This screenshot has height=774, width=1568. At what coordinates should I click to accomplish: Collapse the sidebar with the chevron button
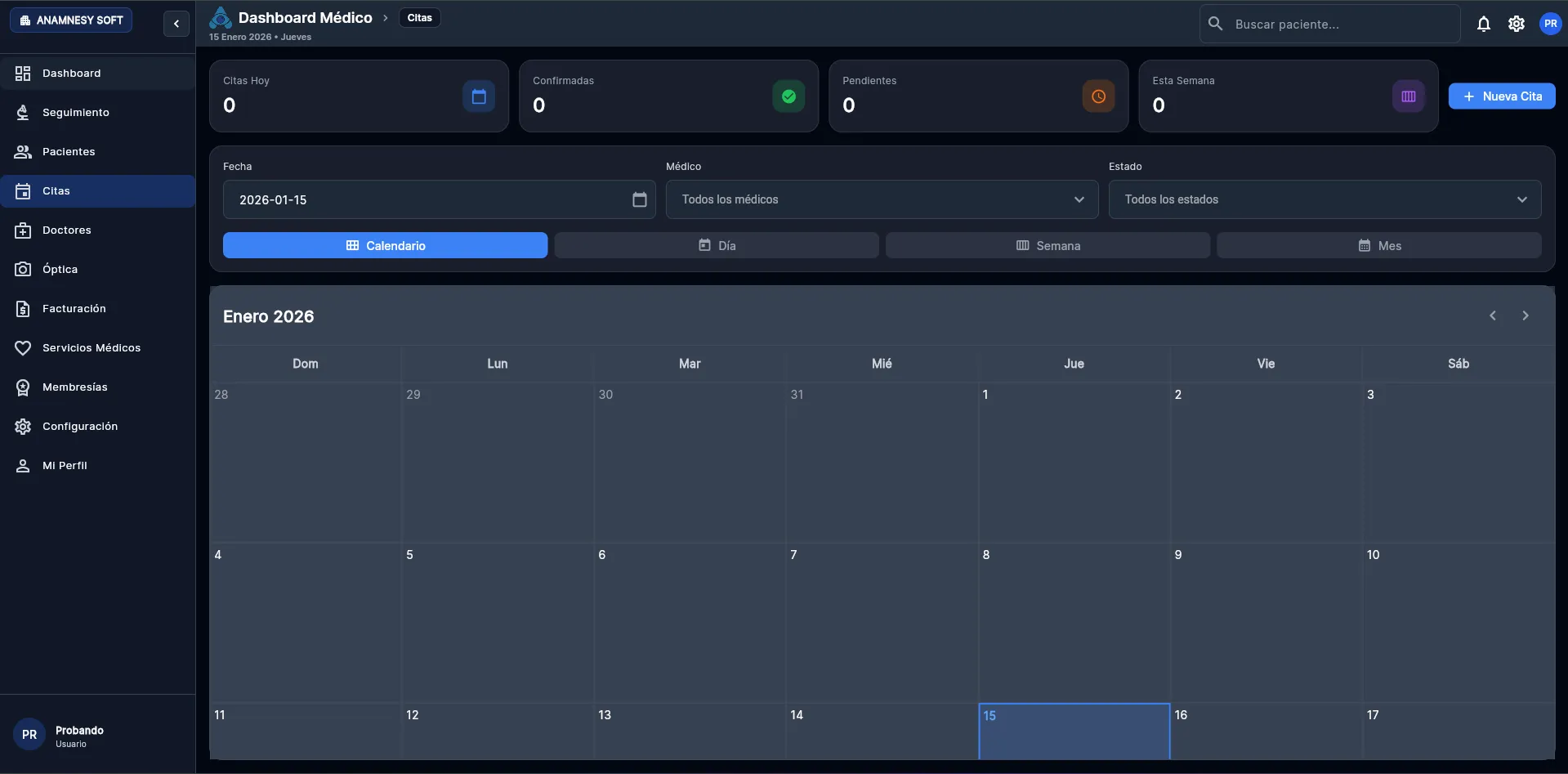pos(176,24)
